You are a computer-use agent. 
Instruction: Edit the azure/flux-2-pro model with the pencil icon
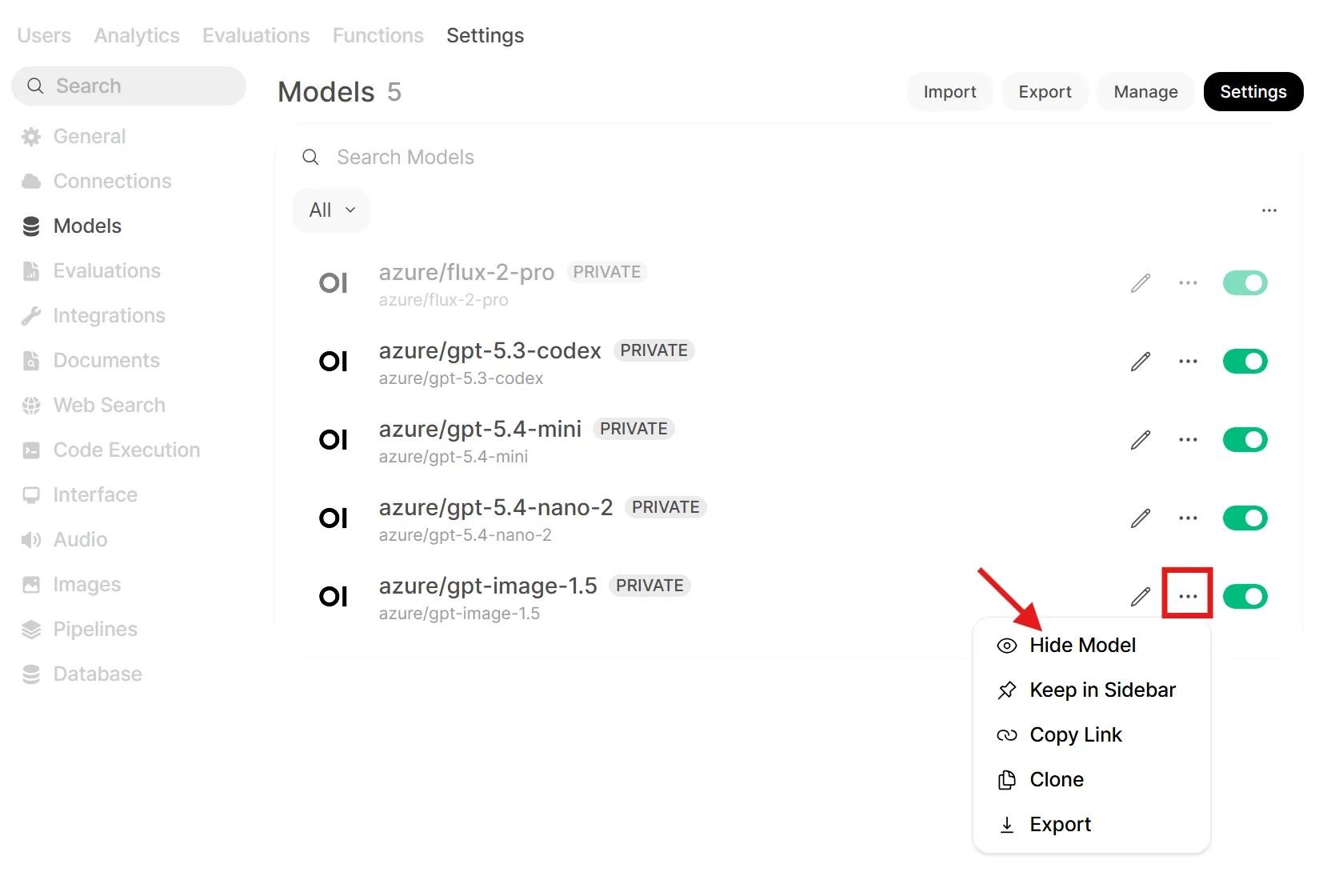(x=1141, y=282)
